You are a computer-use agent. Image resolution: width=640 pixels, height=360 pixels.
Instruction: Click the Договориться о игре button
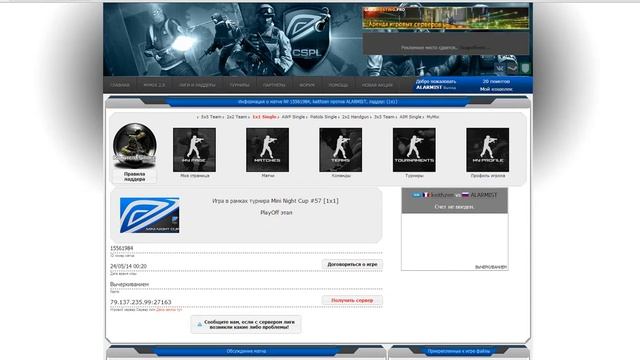click(x=352, y=264)
